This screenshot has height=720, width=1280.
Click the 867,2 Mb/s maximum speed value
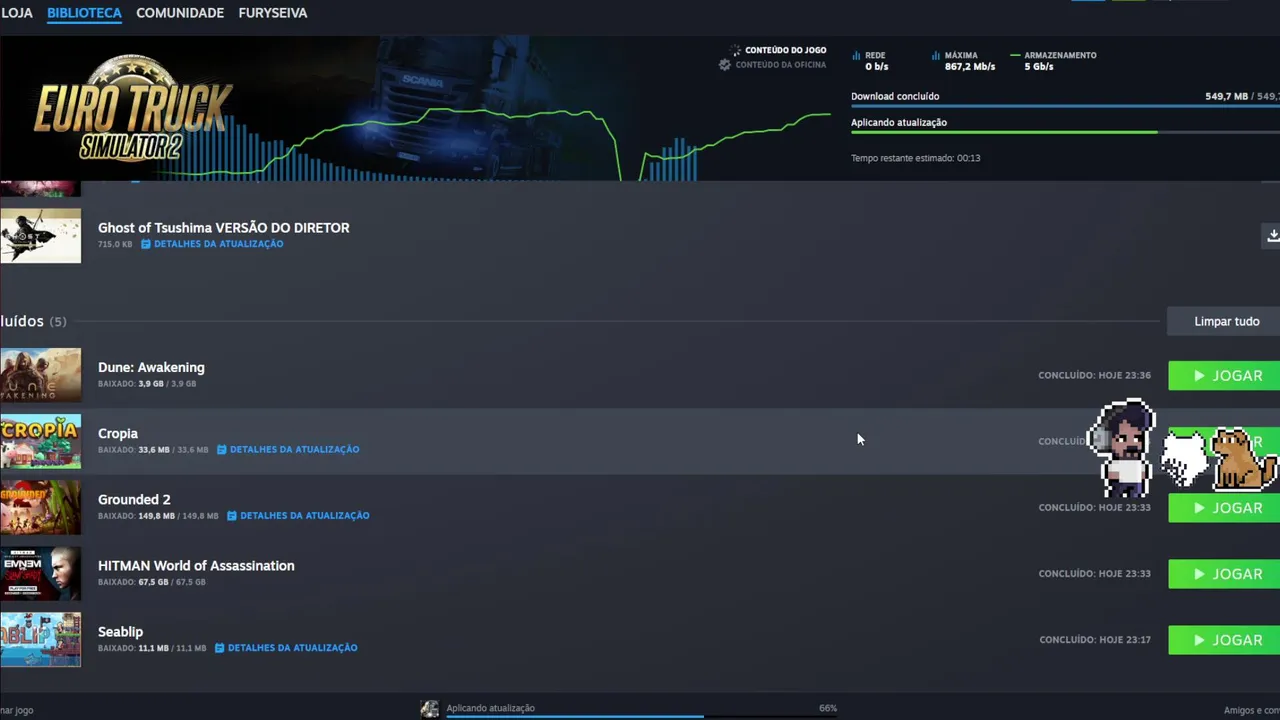click(x=969, y=67)
